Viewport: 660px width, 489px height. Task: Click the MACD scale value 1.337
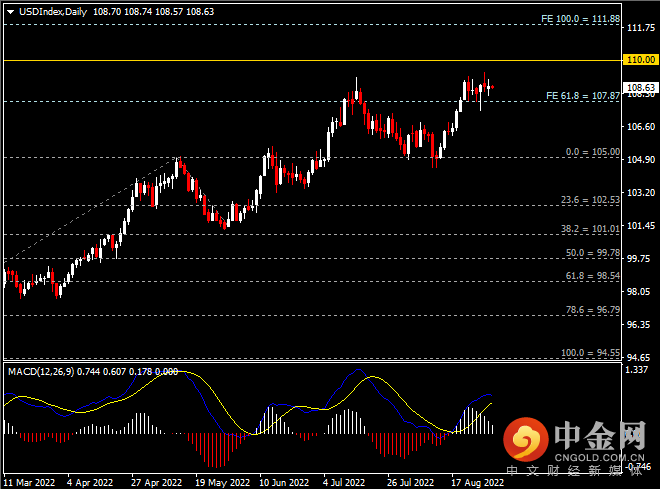point(637,370)
